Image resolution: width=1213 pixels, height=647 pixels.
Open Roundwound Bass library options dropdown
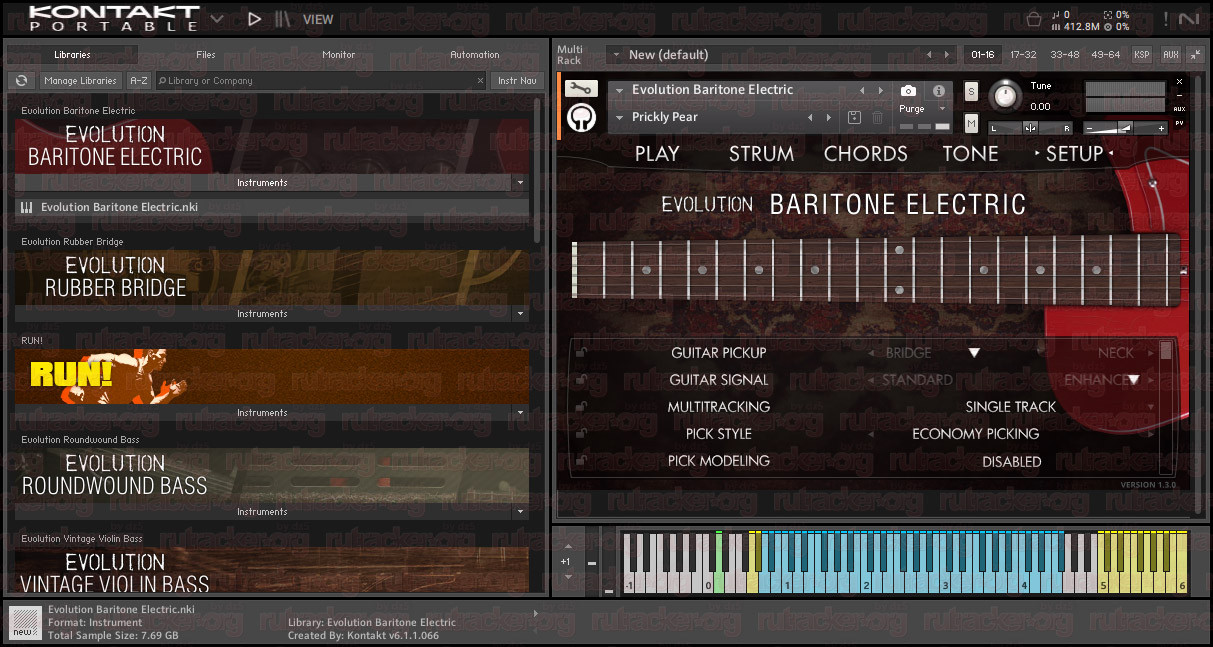pos(520,512)
